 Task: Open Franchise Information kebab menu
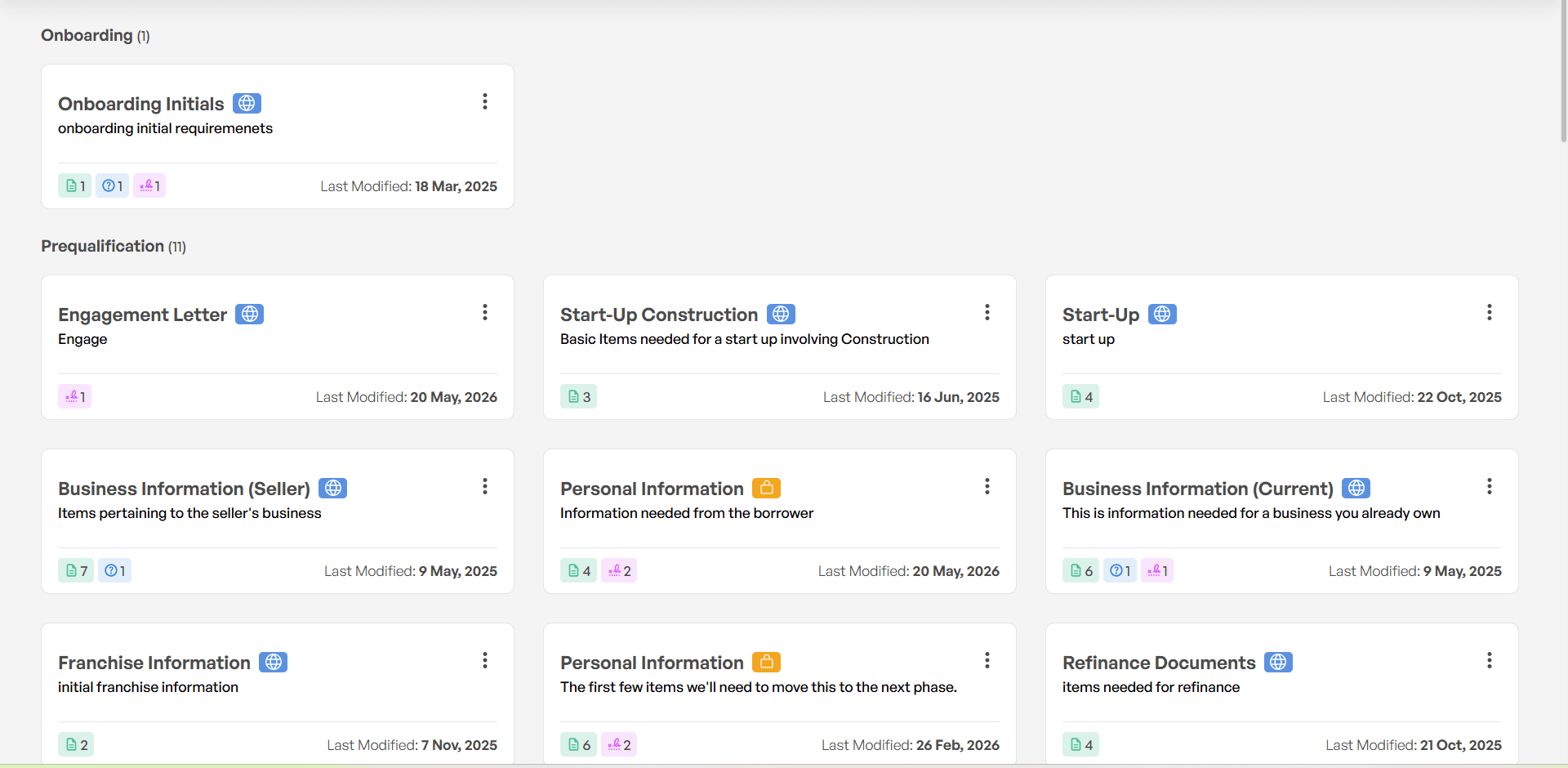click(x=485, y=660)
